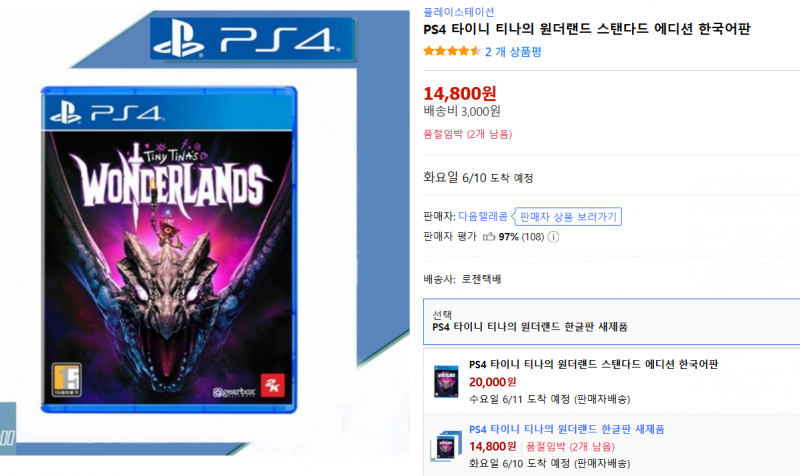Click the 화요일 6/10 도착 예정 delivery text
Image resolution: width=800 pixels, height=476 pixels.
pyautogui.click(x=478, y=178)
